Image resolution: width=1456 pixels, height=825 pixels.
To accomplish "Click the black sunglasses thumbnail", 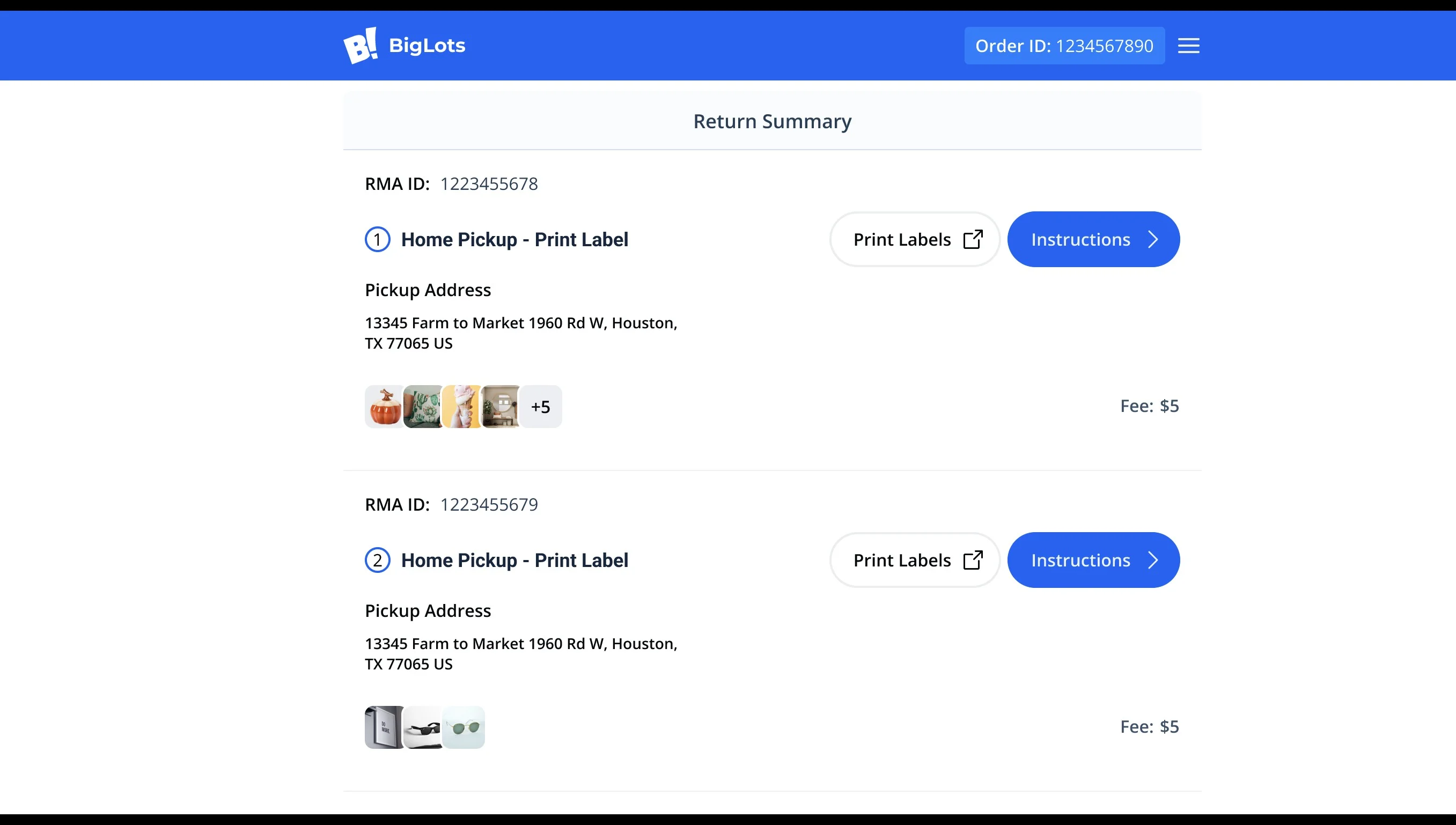I will 423,727.
